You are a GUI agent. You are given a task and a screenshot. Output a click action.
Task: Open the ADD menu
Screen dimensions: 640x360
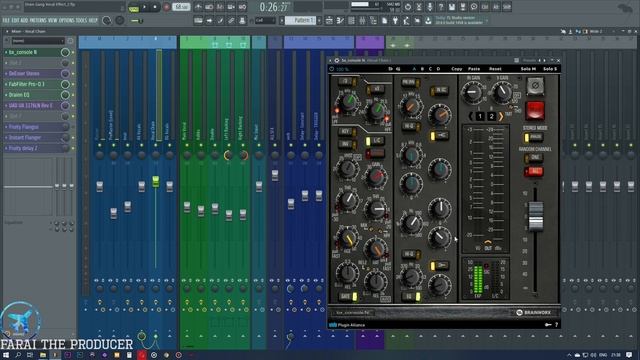click(24, 20)
